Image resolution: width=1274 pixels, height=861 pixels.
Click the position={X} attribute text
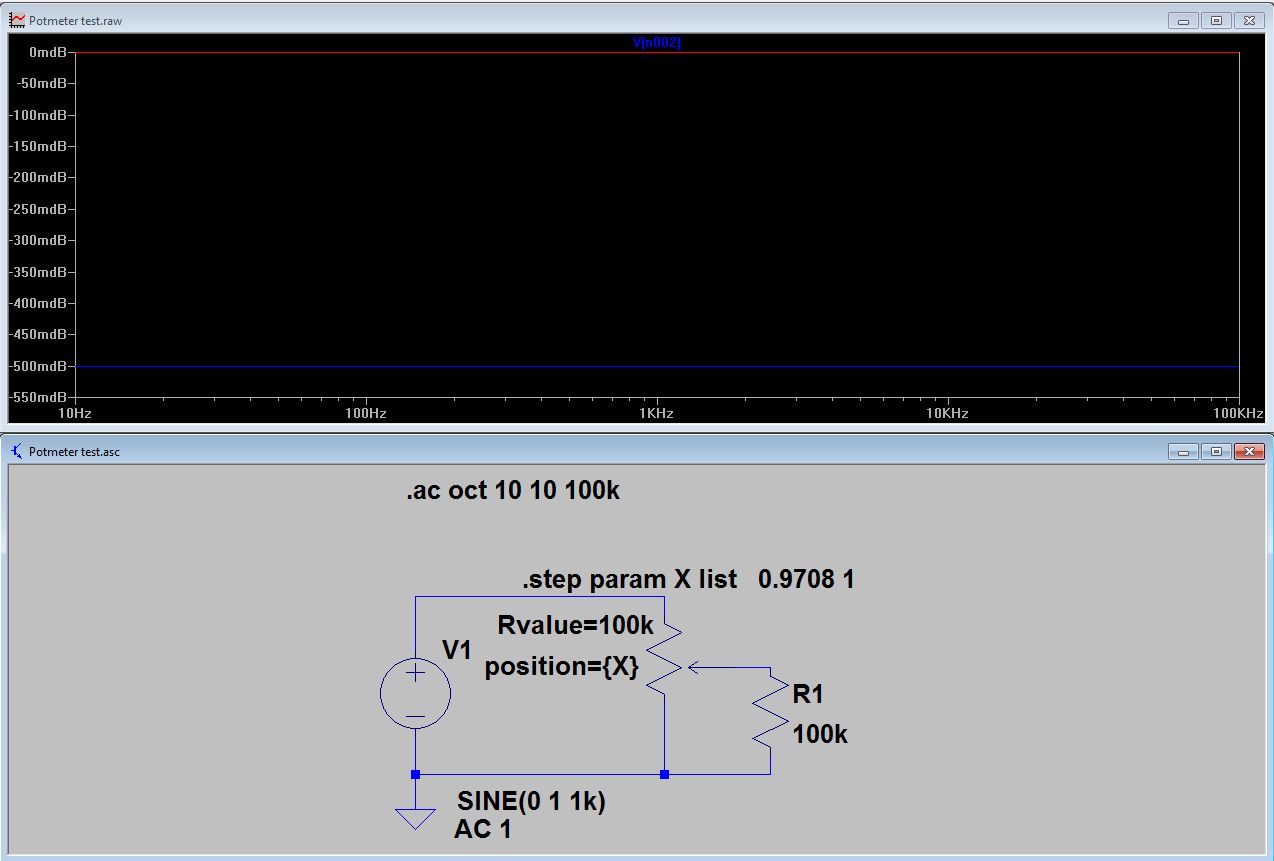tap(561, 667)
